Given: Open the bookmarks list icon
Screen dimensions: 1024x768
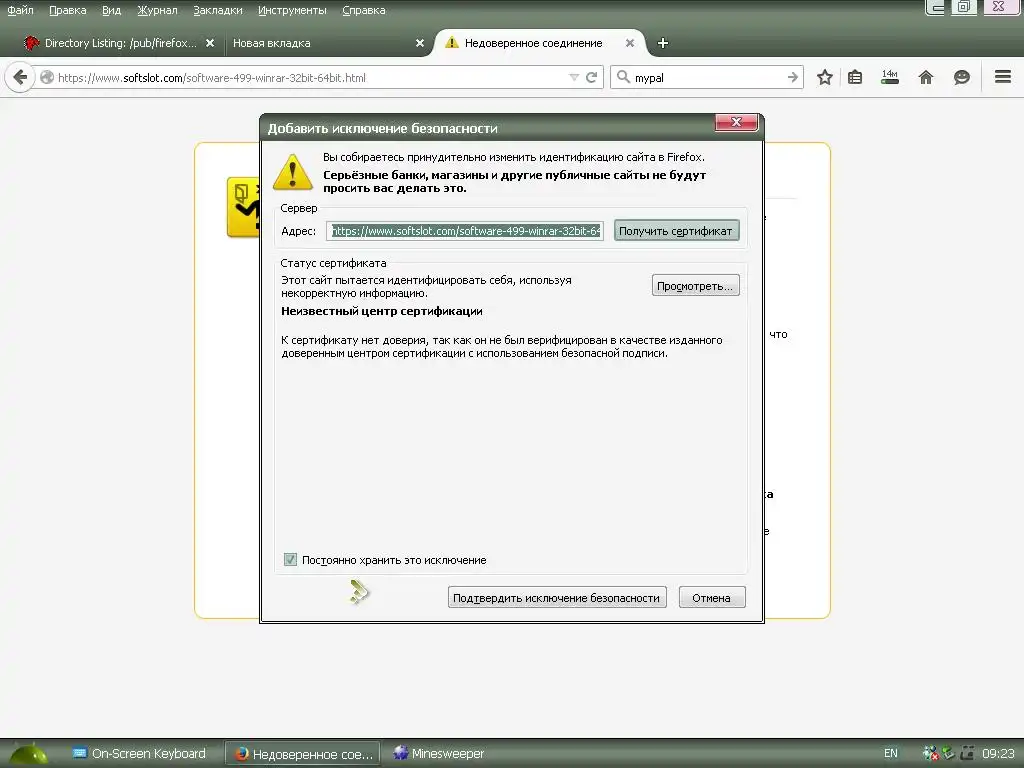Looking at the screenshot, I should click(855, 77).
